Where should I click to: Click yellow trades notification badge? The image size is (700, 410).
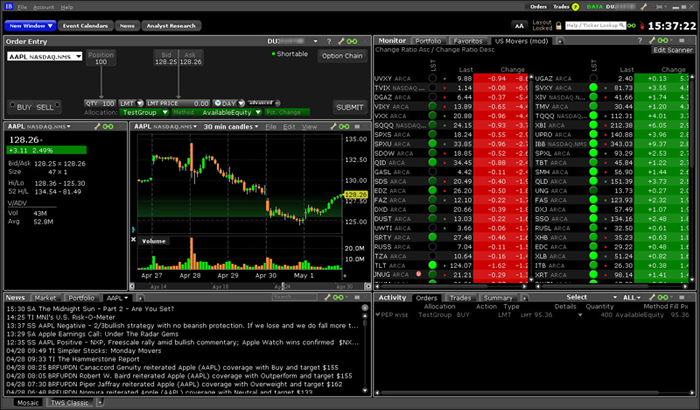coord(575,7)
